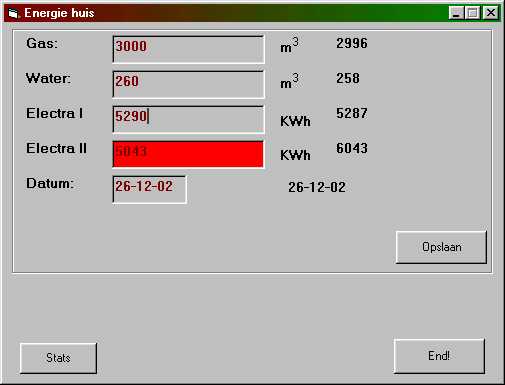Maximize the Energie huis window

click(473, 13)
